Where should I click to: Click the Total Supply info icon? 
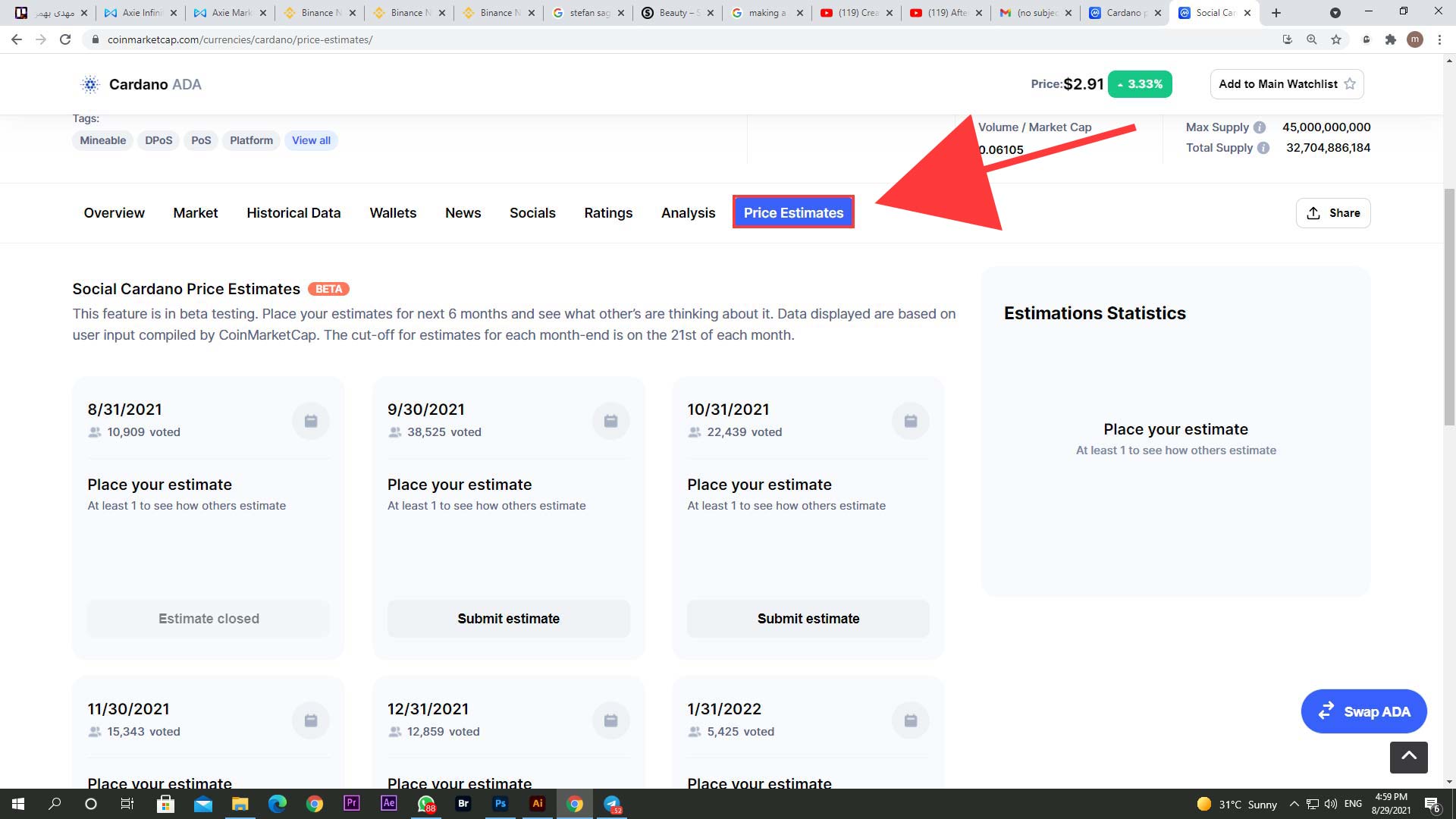click(x=1263, y=148)
